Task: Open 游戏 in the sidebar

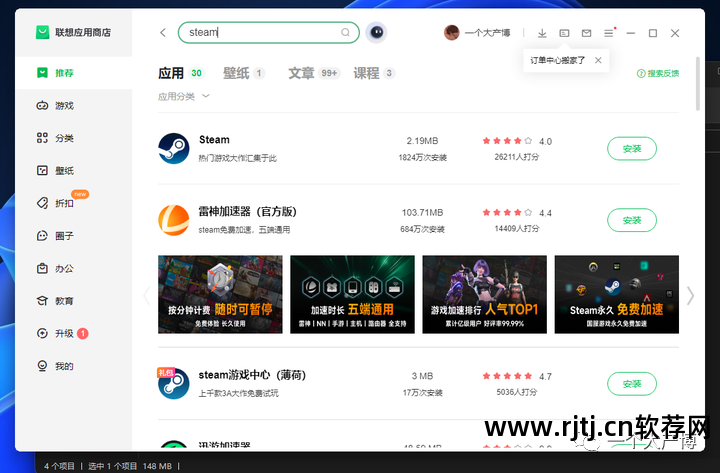Action: [x=73, y=106]
